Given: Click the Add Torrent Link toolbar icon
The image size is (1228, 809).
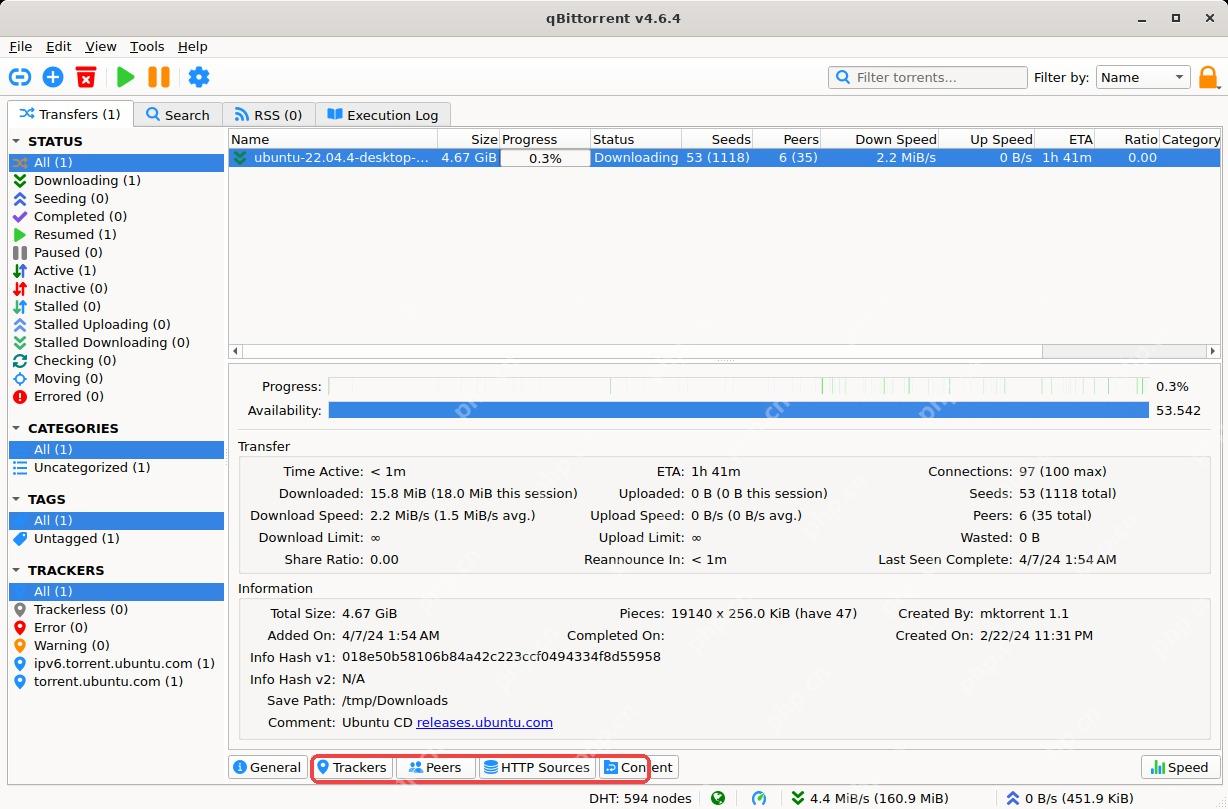Looking at the screenshot, I should coord(20,77).
